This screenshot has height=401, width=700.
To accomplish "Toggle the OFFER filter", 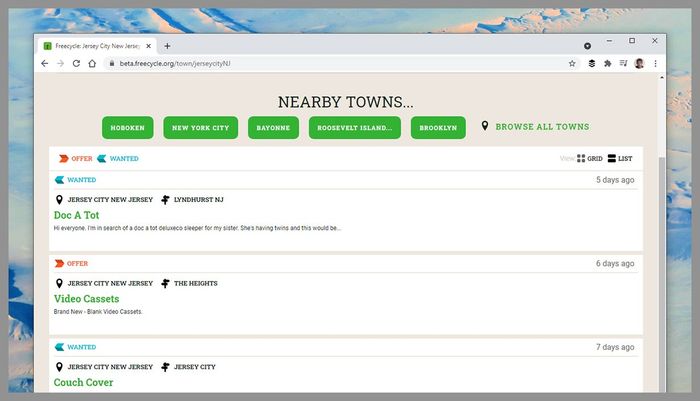I will click(x=75, y=159).
